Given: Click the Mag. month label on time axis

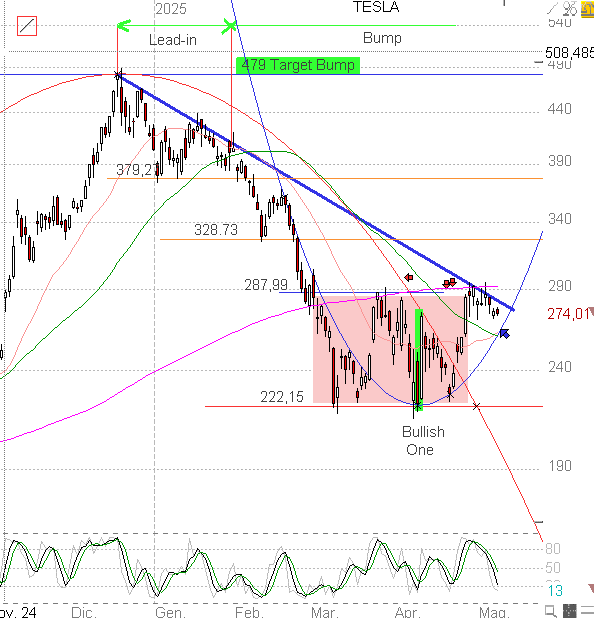Looking at the screenshot, I should pyautogui.click(x=493, y=612).
